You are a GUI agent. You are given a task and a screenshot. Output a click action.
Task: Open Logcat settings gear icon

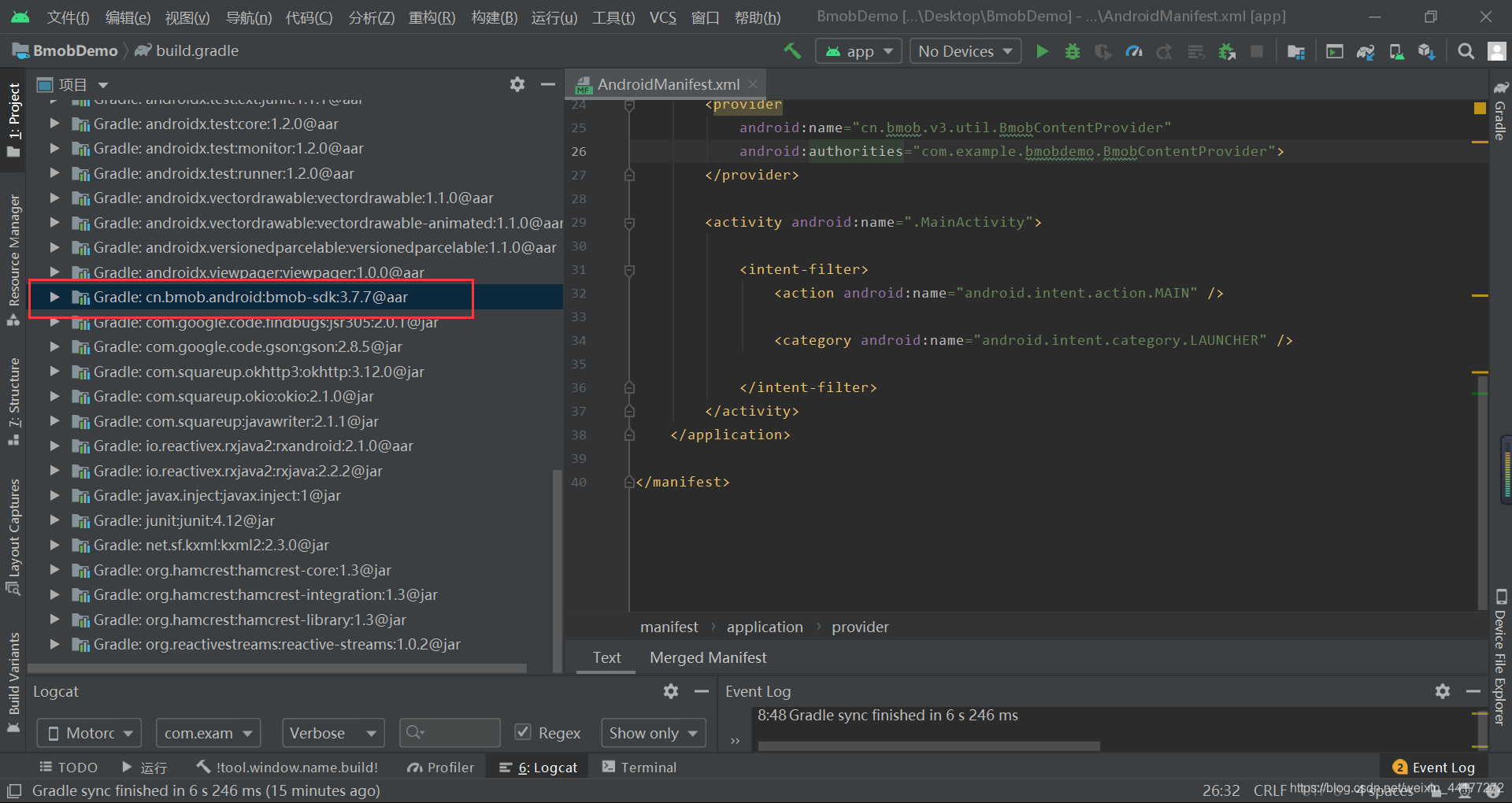coord(671,691)
